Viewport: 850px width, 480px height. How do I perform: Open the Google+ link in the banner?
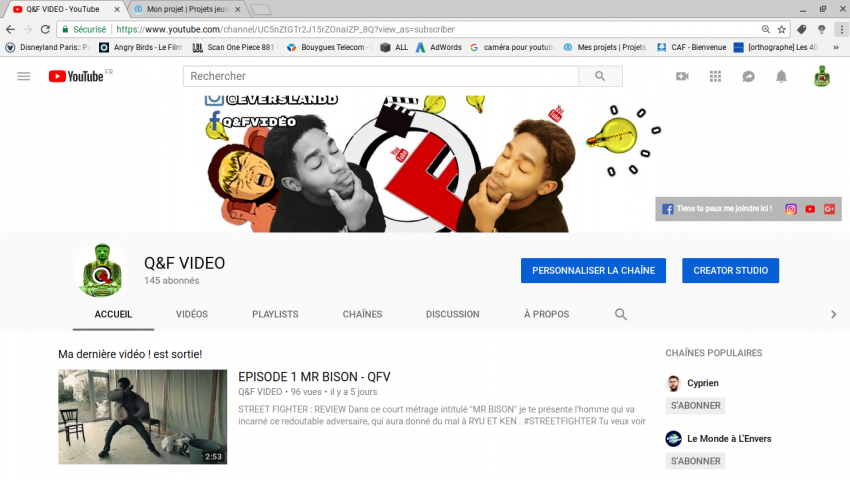(829, 209)
